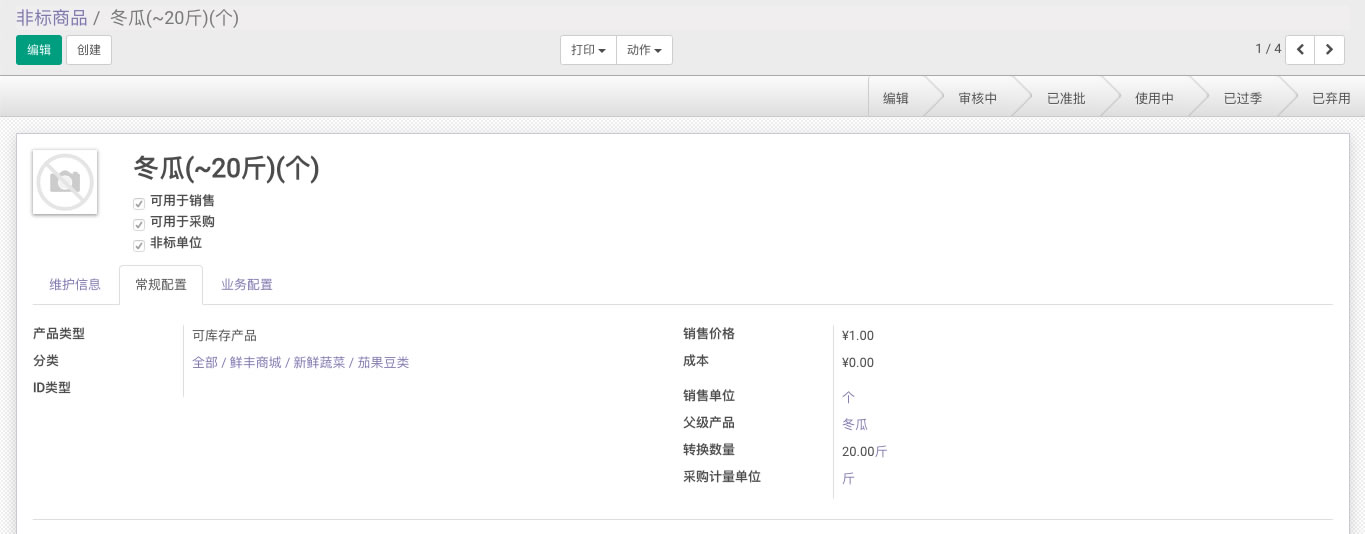Viewport: 1365px width, 534px height.
Task: Click the 销售价格 field label
Action: [x=709, y=334]
